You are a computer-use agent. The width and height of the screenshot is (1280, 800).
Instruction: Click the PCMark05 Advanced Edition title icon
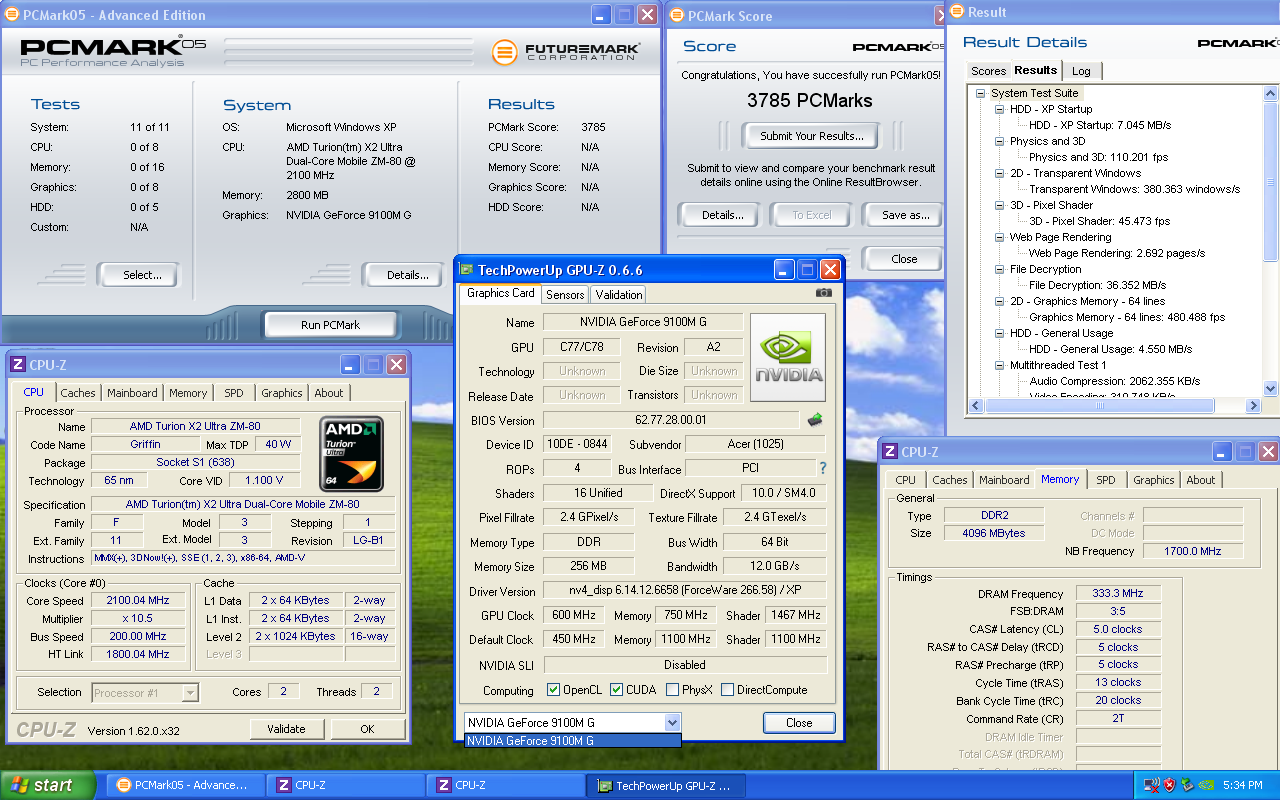pos(11,15)
